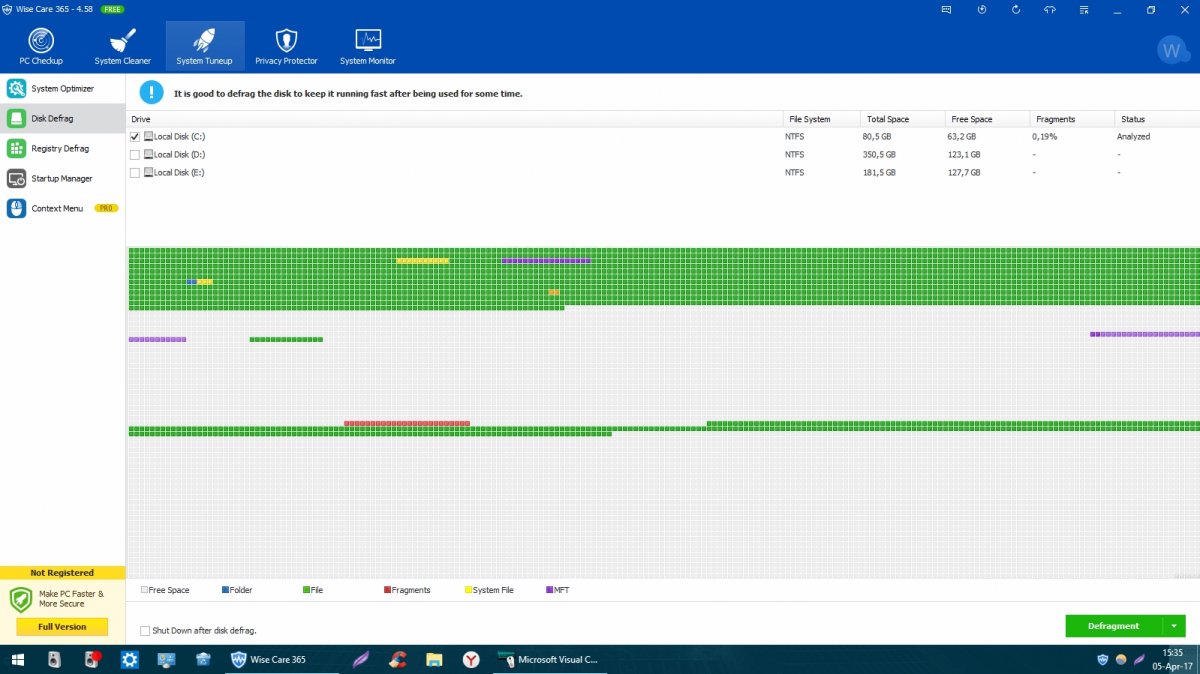Launch Yandex browser from taskbar
This screenshot has width=1200, height=674.
(471, 659)
